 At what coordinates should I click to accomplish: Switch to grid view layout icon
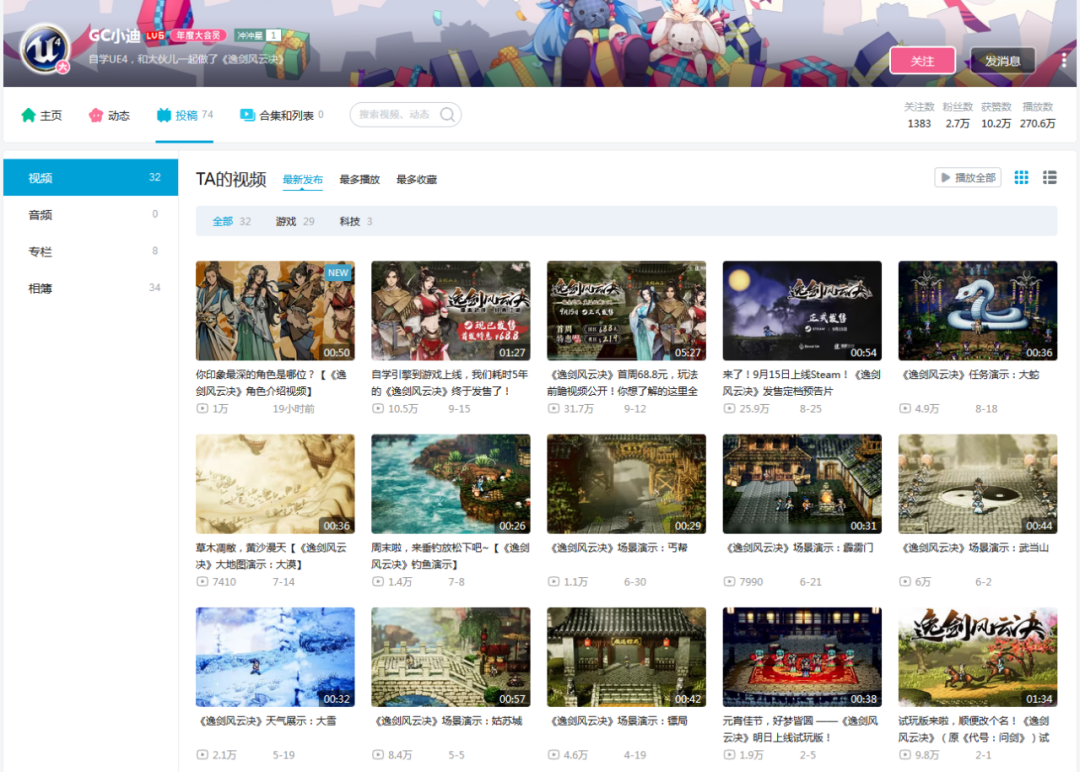(x=1021, y=178)
